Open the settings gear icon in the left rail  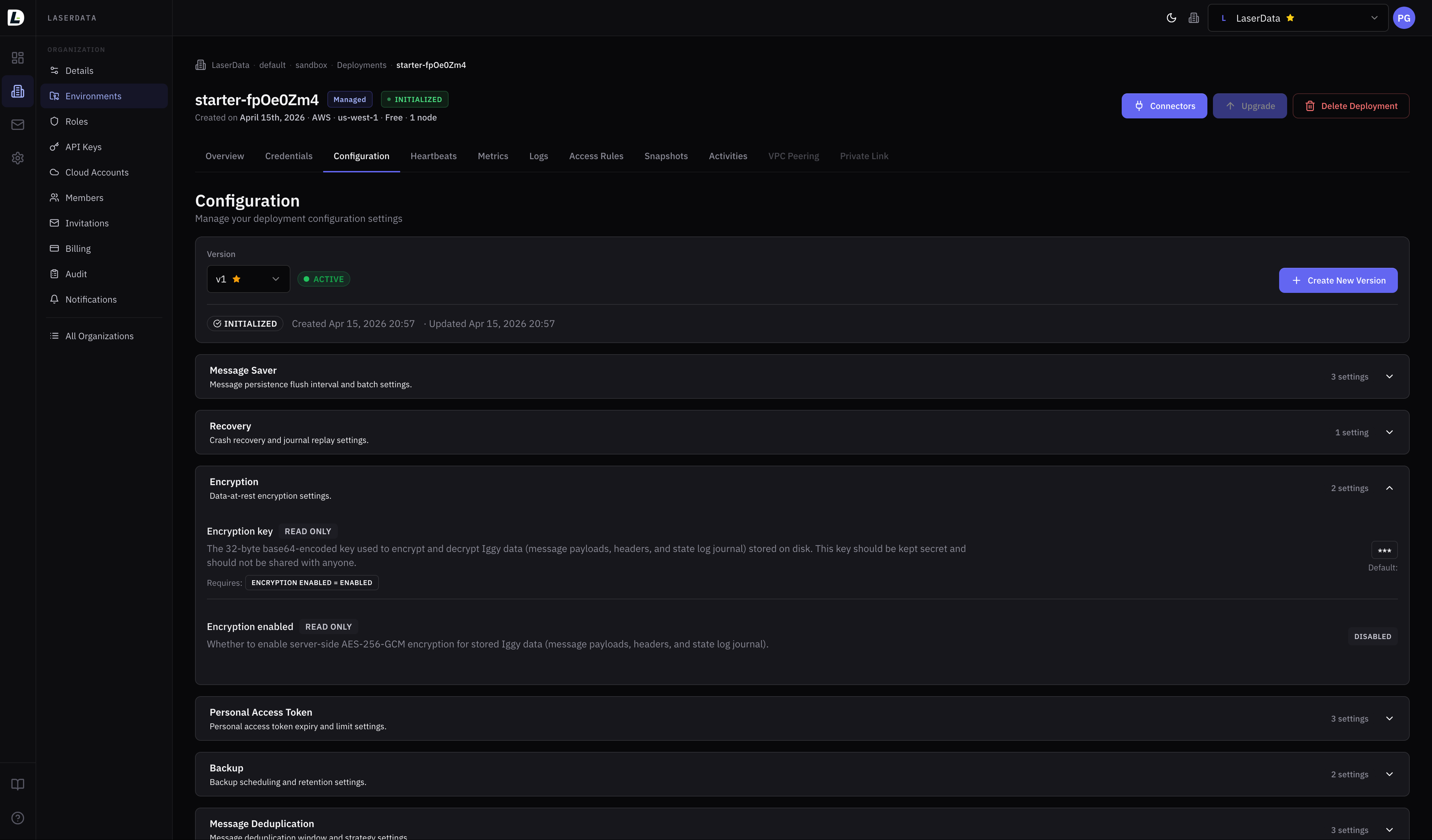coord(18,158)
